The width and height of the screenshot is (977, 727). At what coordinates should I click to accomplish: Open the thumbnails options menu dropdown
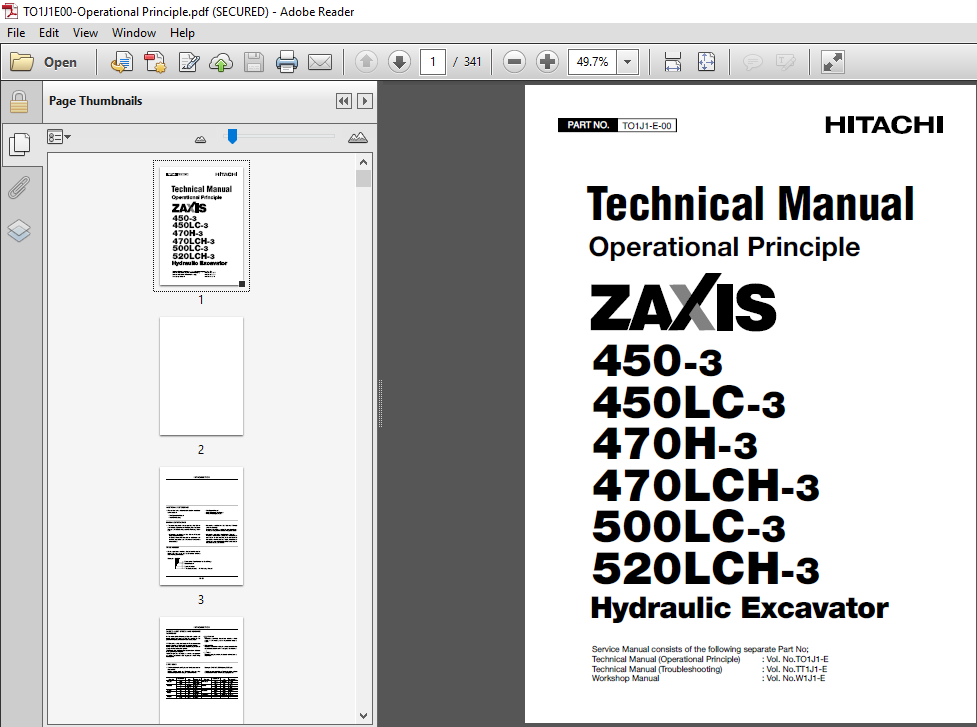click(x=59, y=137)
